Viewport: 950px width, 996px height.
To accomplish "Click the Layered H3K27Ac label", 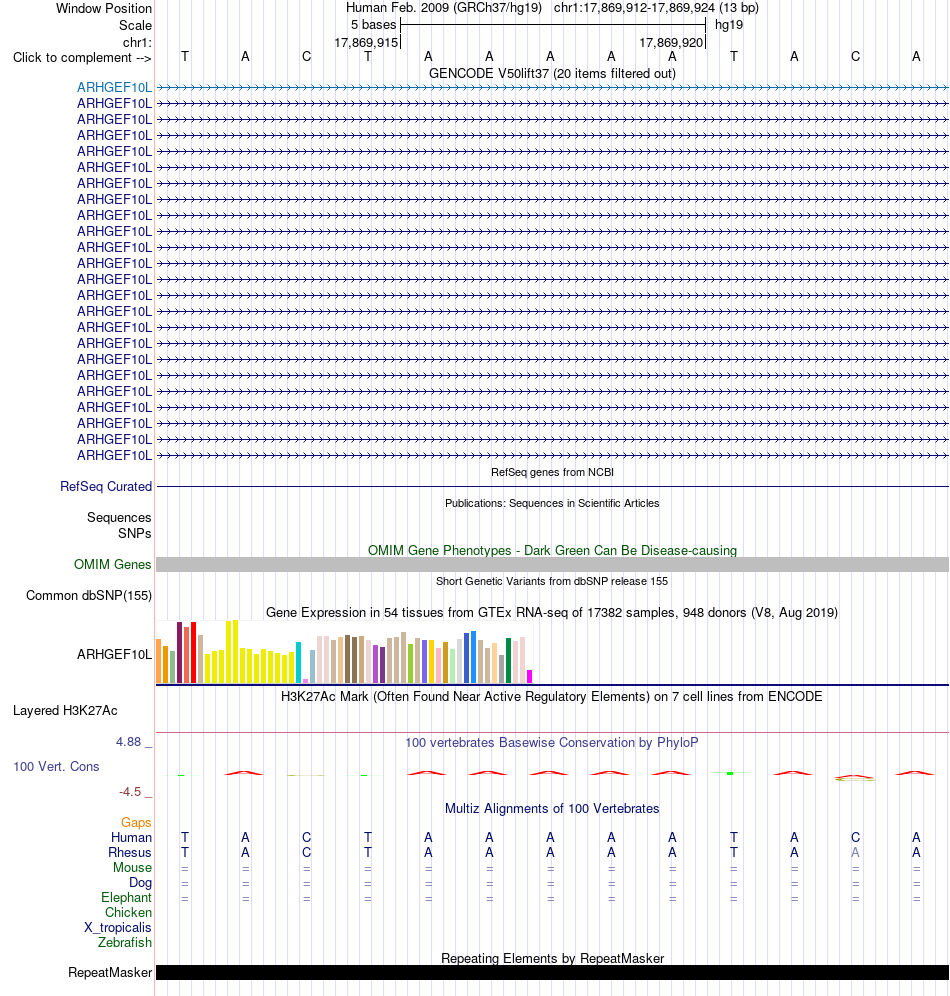I will pyautogui.click(x=65, y=711).
